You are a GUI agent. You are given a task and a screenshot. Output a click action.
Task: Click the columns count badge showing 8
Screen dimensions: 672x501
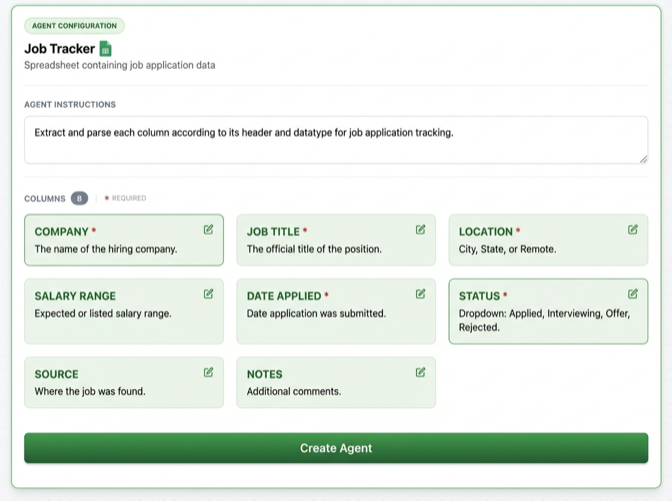pyautogui.click(x=79, y=198)
